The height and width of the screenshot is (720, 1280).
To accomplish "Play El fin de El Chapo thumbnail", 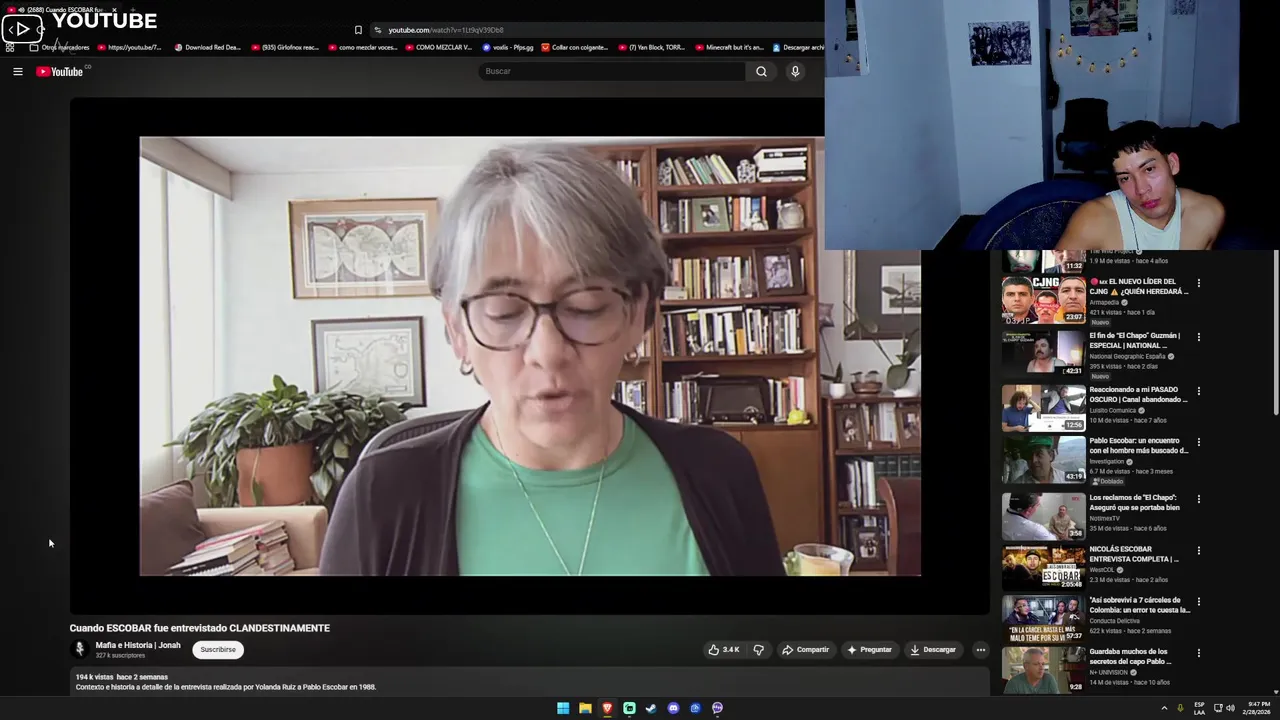I will pyautogui.click(x=1044, y=353).
